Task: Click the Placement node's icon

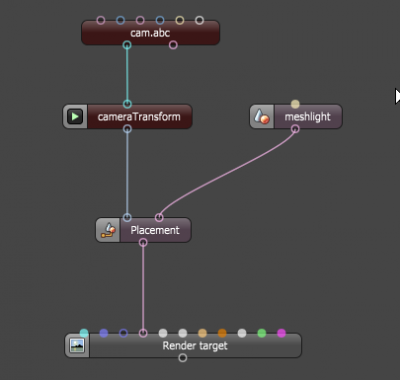Action: click(x=108, y=230)
